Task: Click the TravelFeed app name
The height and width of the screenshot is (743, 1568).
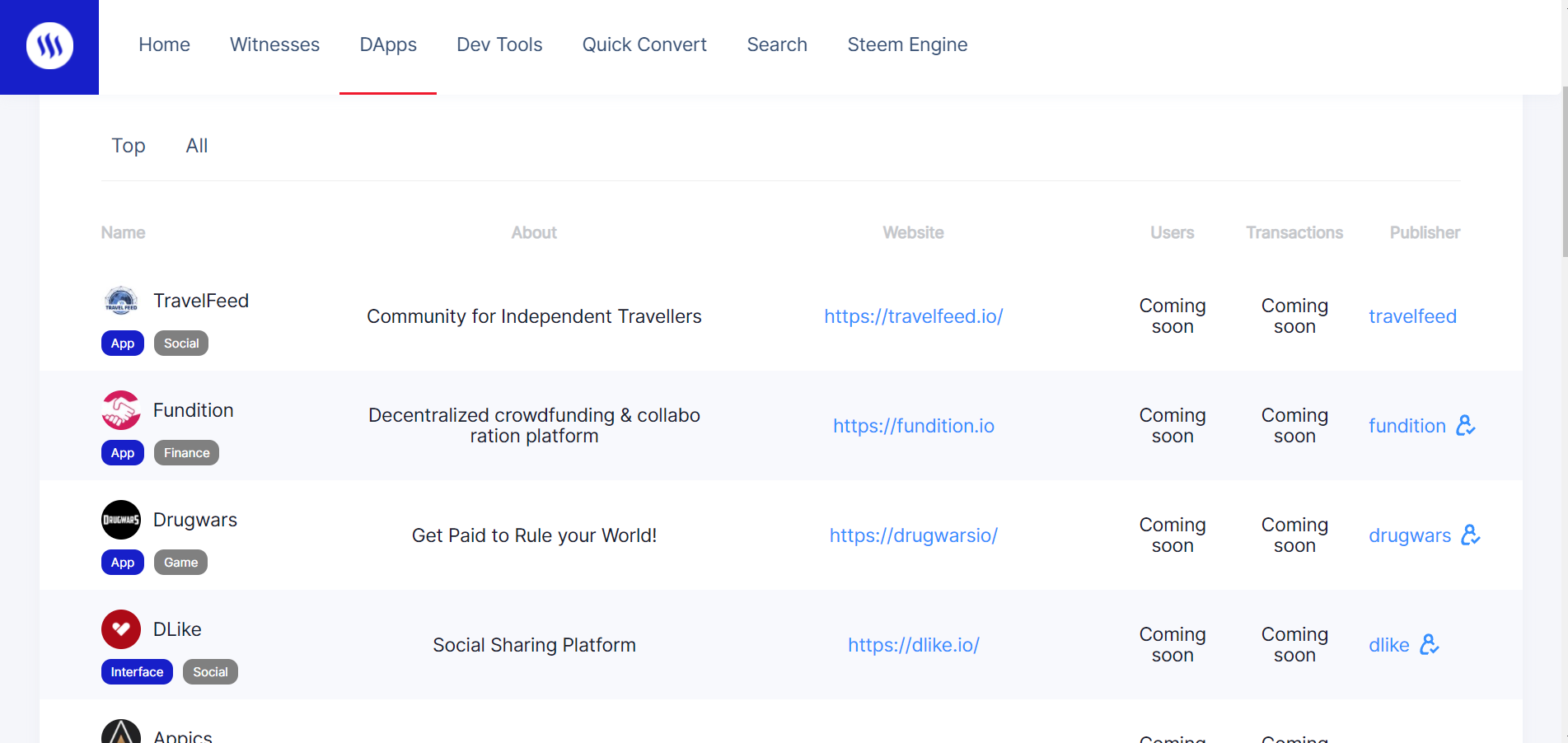Action: pyautogui.click(x=201, y=301)
